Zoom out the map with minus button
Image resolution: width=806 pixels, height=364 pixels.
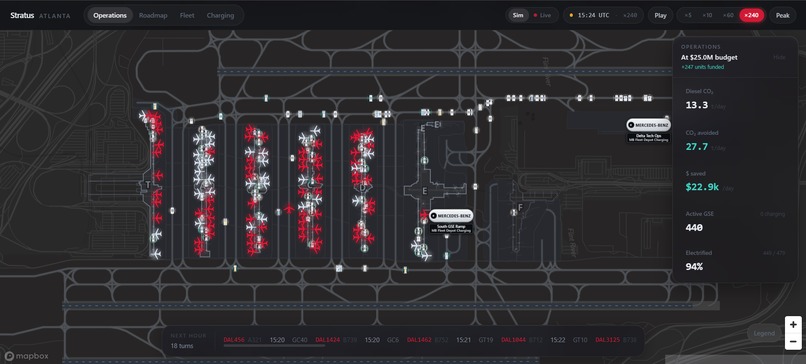pos(793,341)
